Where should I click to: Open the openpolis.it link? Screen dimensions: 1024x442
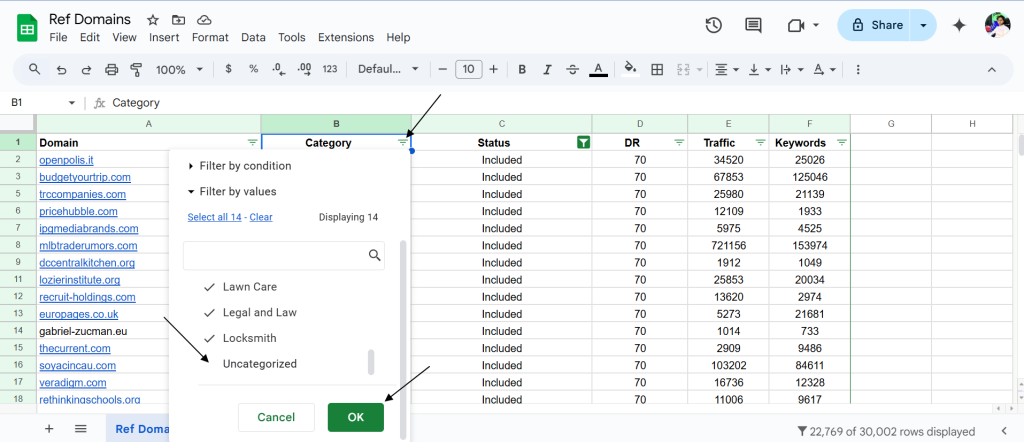66,160
